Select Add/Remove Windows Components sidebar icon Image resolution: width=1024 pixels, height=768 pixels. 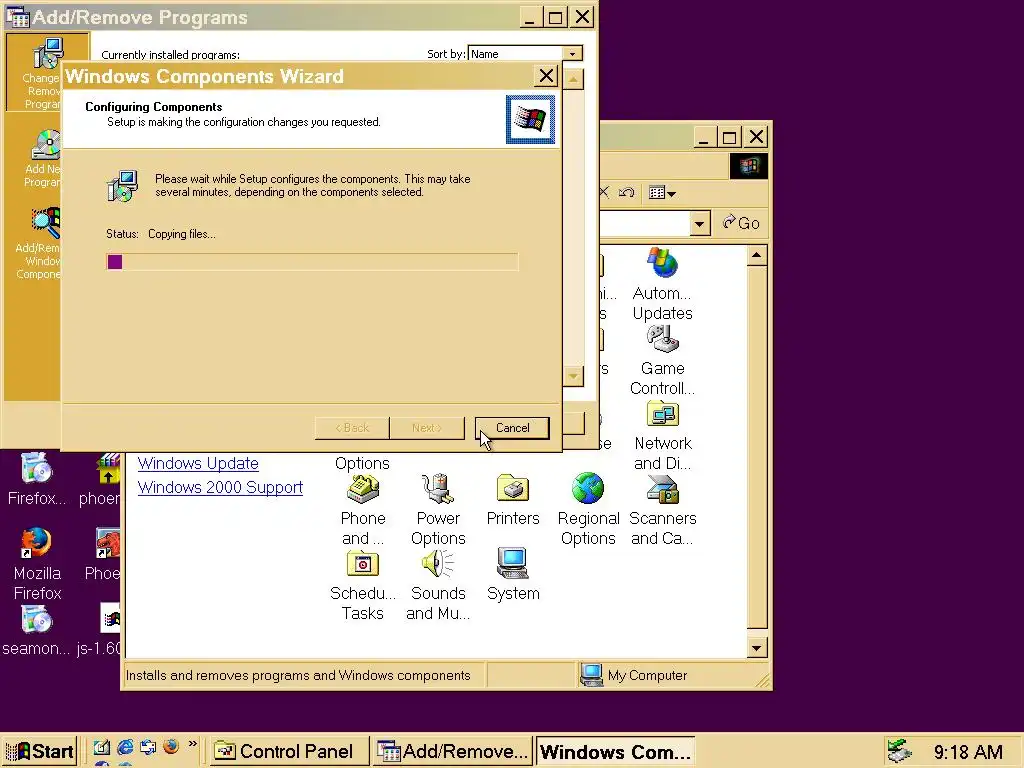pos(46,223)
